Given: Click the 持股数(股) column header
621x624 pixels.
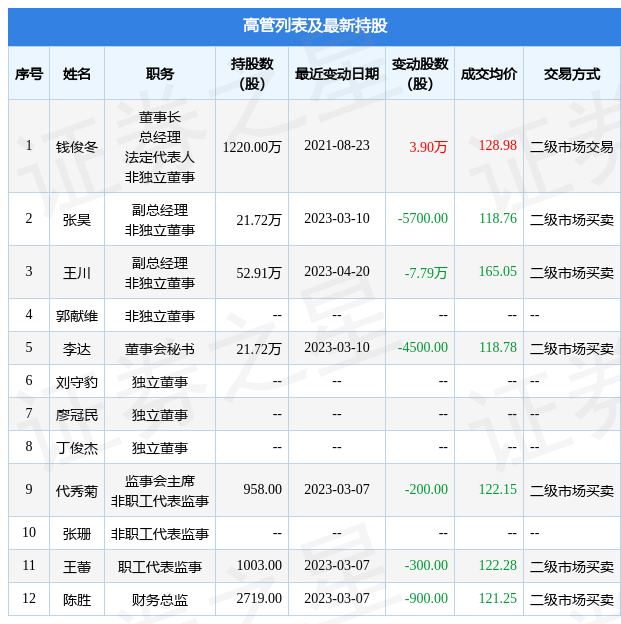Looking at the screenshot, I should coord(252,74).
